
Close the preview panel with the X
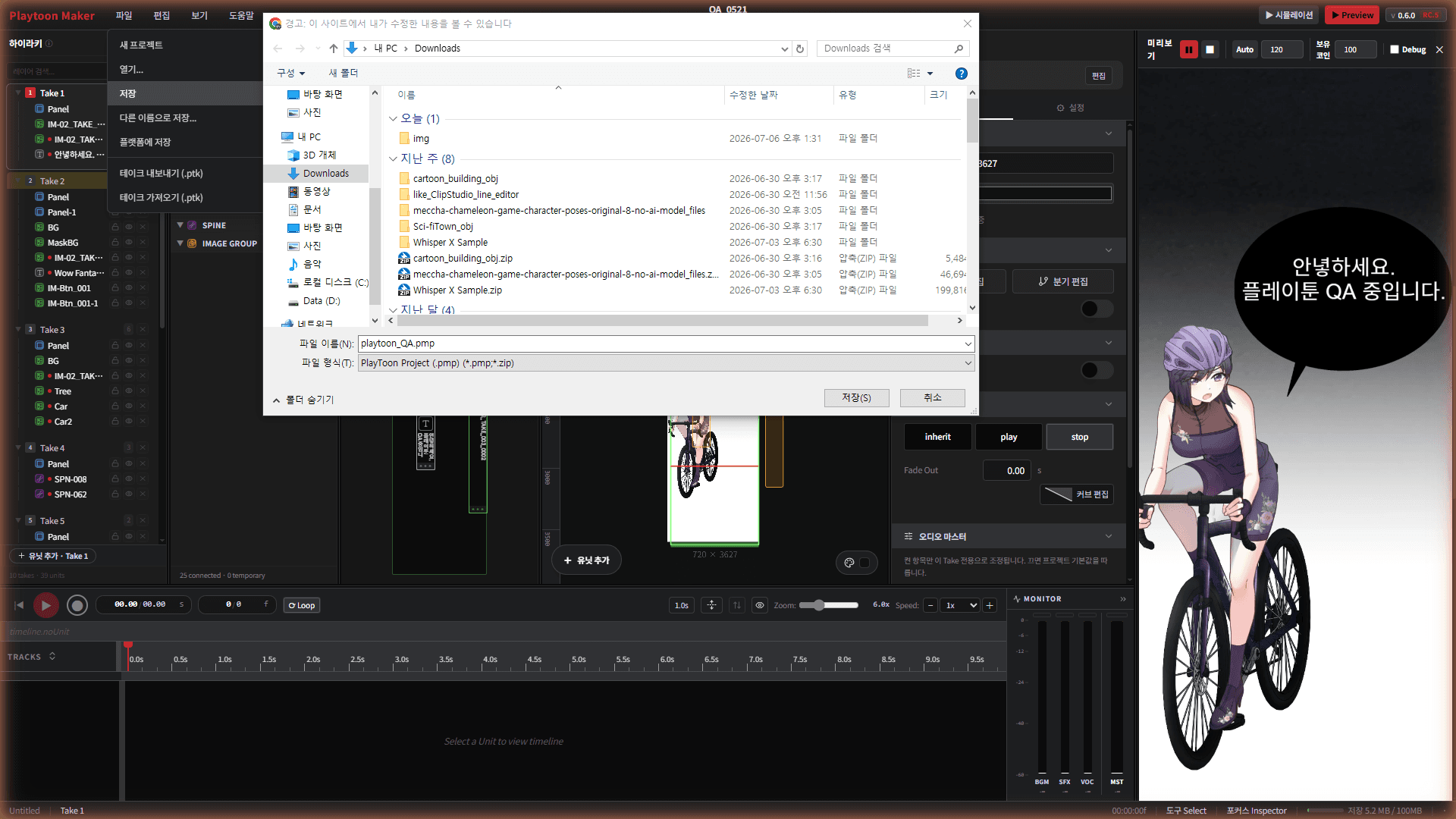pos(1439,50)
